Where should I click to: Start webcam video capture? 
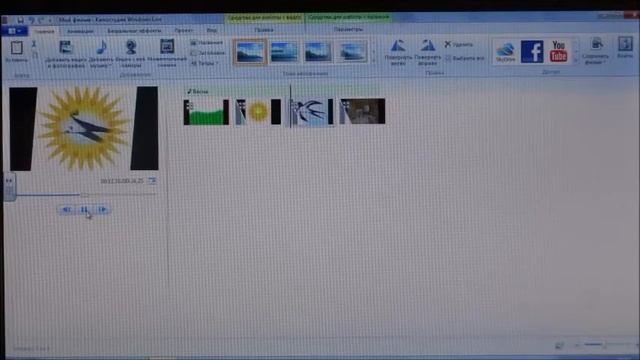point(131,53)
